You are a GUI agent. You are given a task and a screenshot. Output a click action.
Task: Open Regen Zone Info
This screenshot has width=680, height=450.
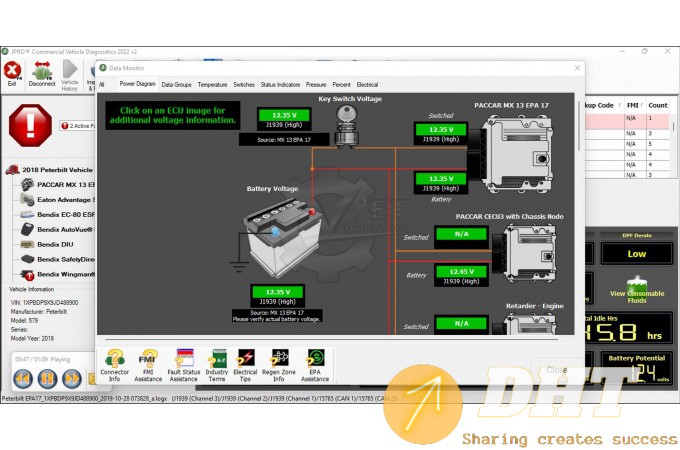(x=278, y=365)
